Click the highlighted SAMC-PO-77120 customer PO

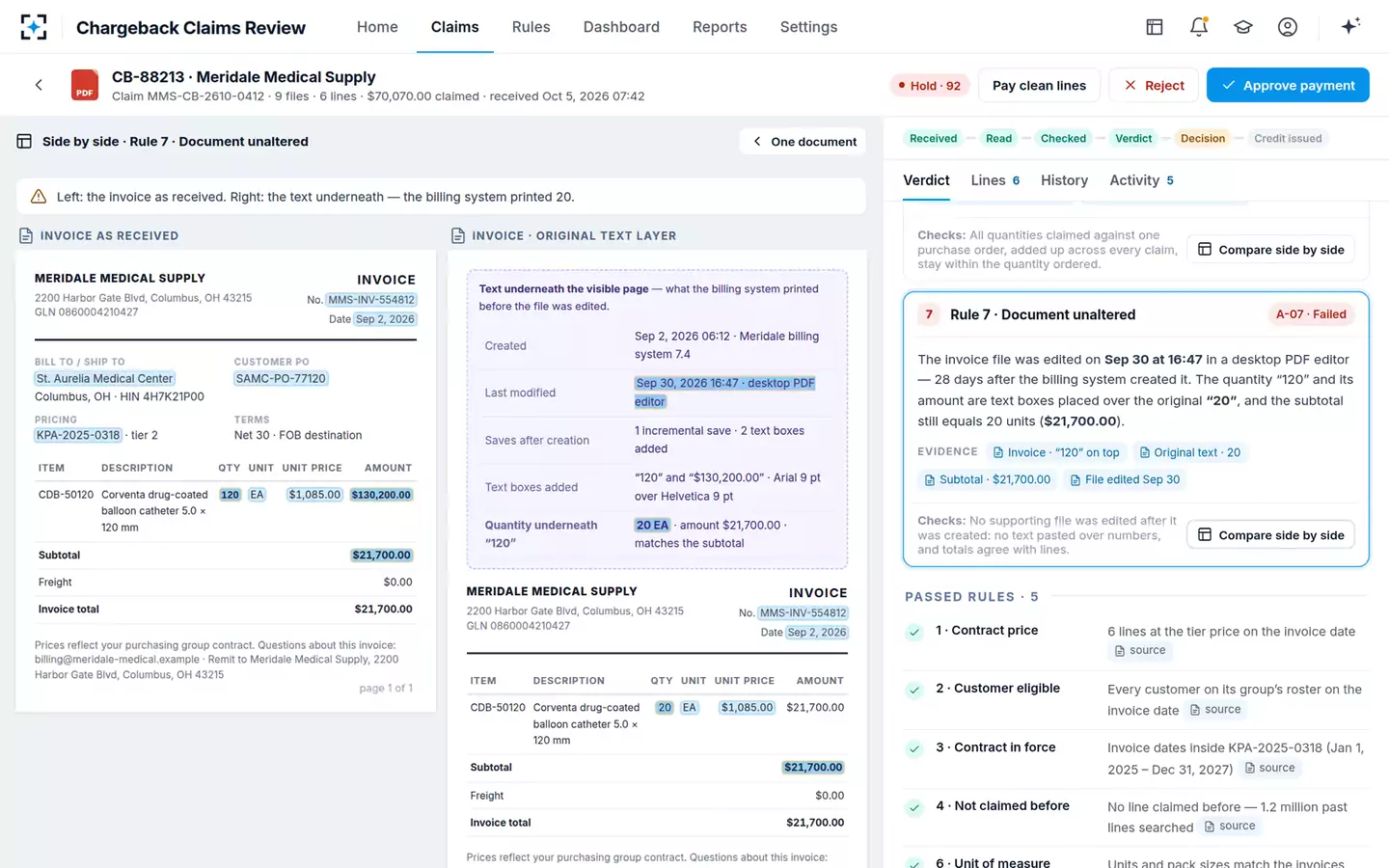tap(282, 379)
